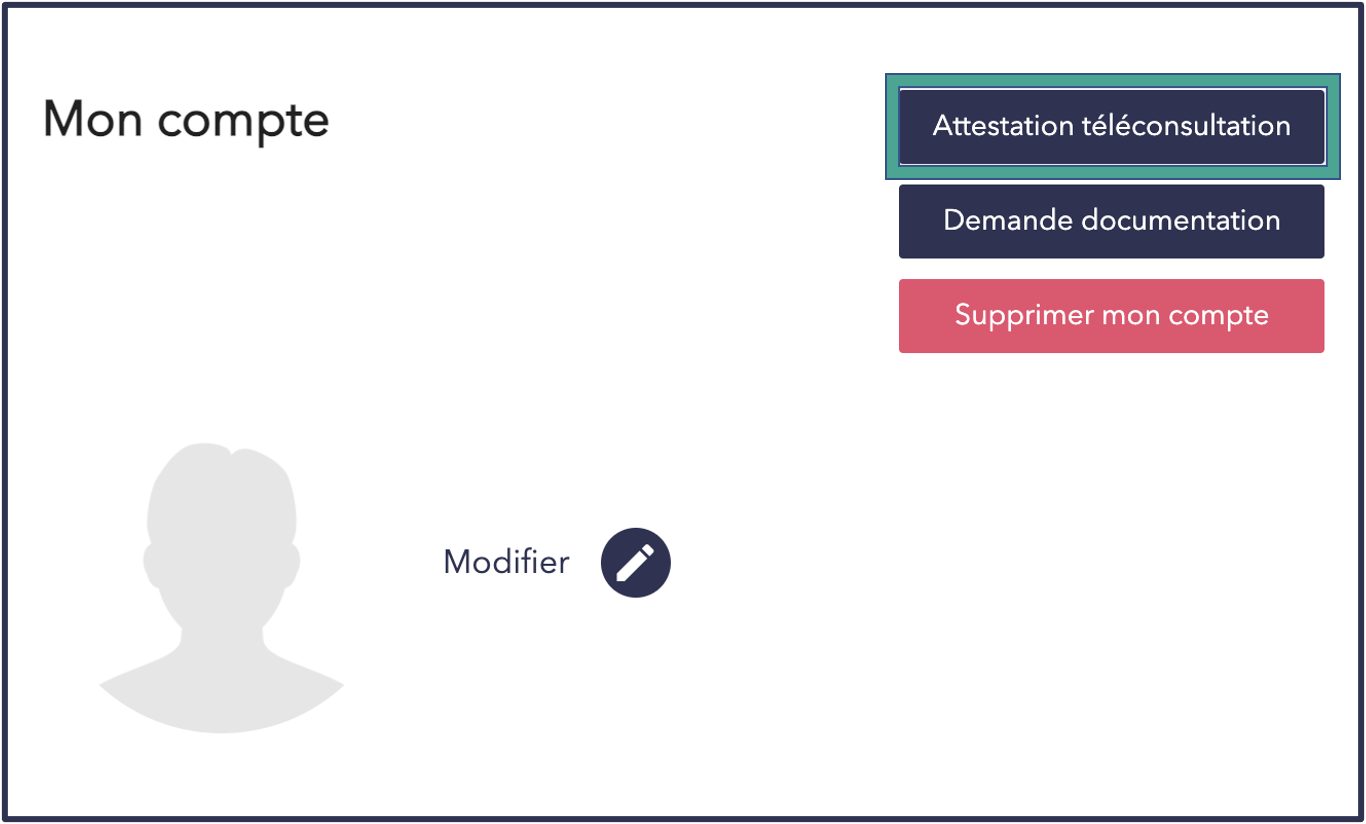Request a teleconsultation certificate

tap(1111, 126)
